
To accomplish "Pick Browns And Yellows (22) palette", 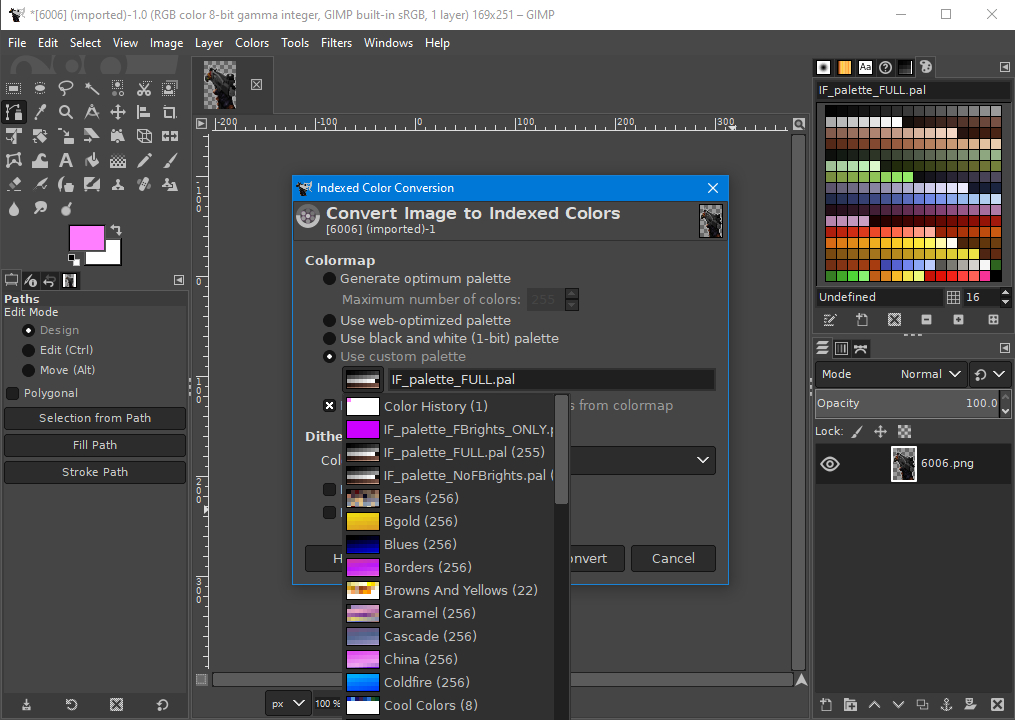I will coord(450,591).
